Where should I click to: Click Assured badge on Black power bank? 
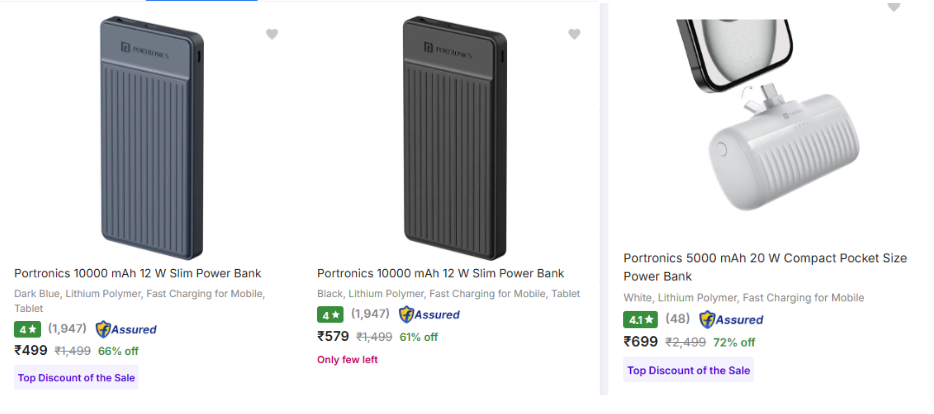(x=429, y=314)
